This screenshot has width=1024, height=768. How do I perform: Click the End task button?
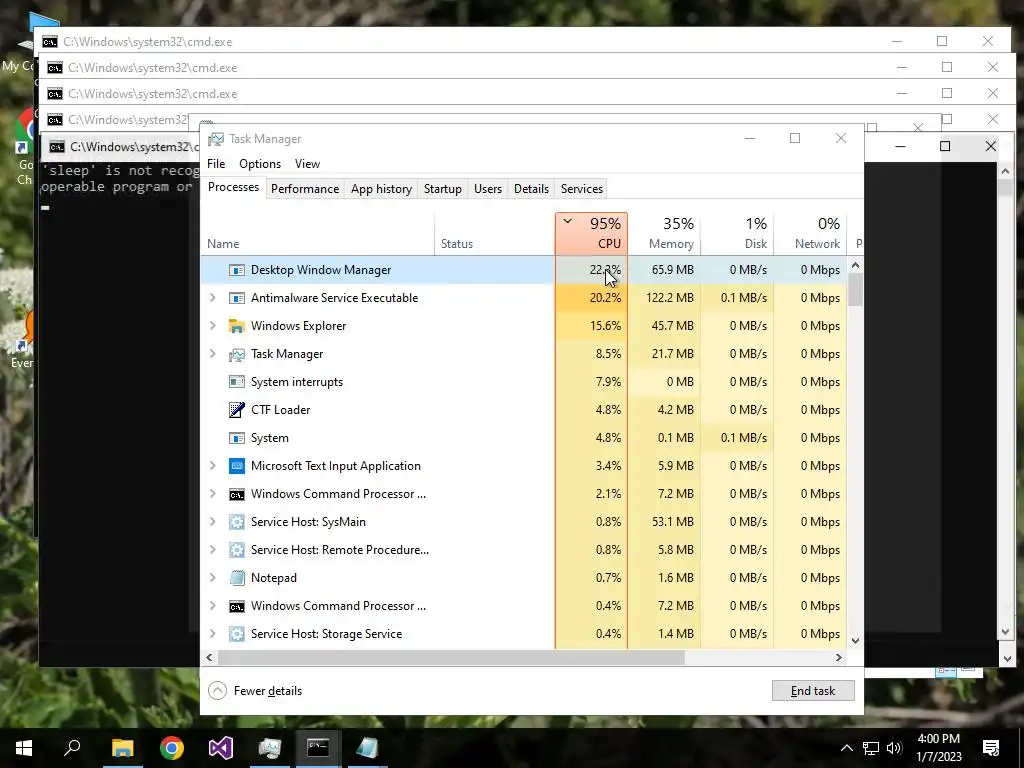click(813, 691)
